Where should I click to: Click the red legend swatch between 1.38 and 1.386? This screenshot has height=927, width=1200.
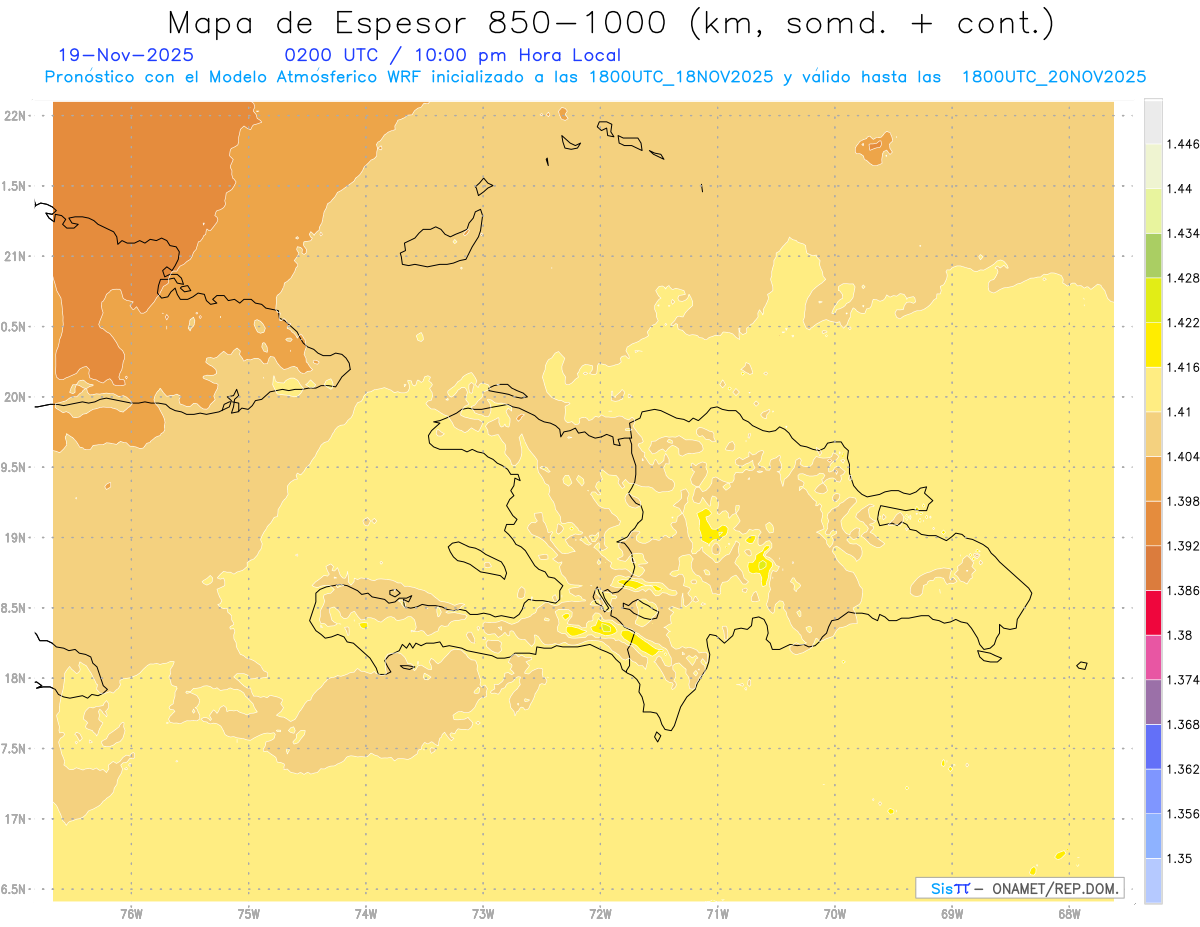point(1153,612)
